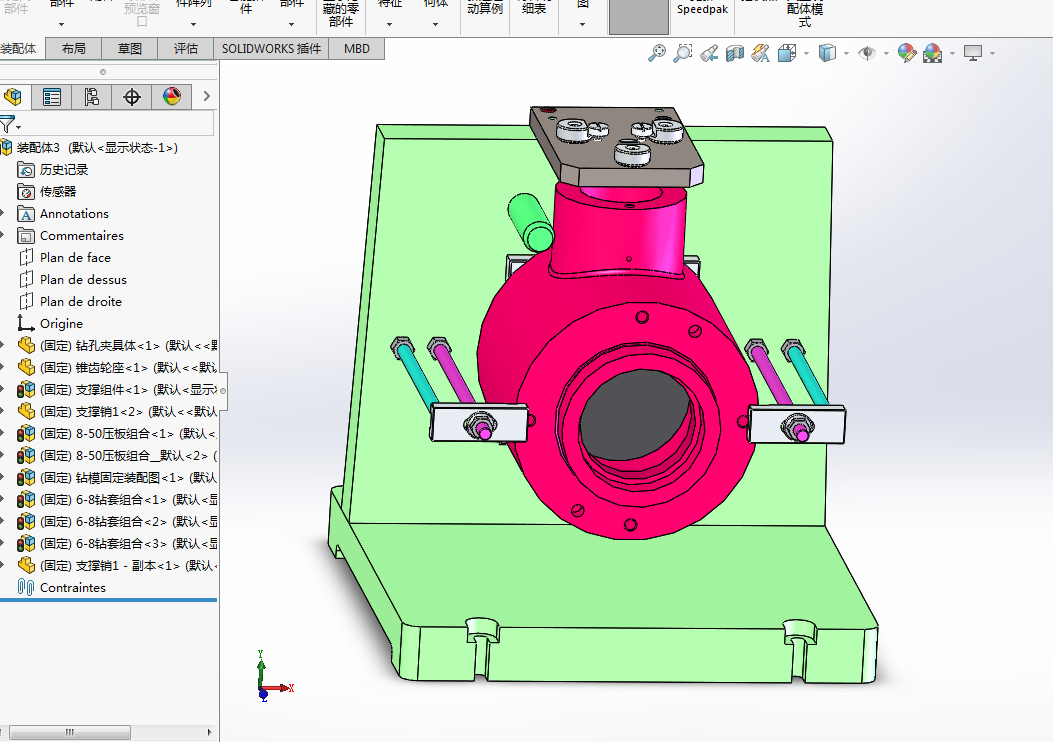Image resolution: width=1053 pixels, height=742 pixels.
Task: Open the feature tree filter dropdown
Action: [11, 125]
